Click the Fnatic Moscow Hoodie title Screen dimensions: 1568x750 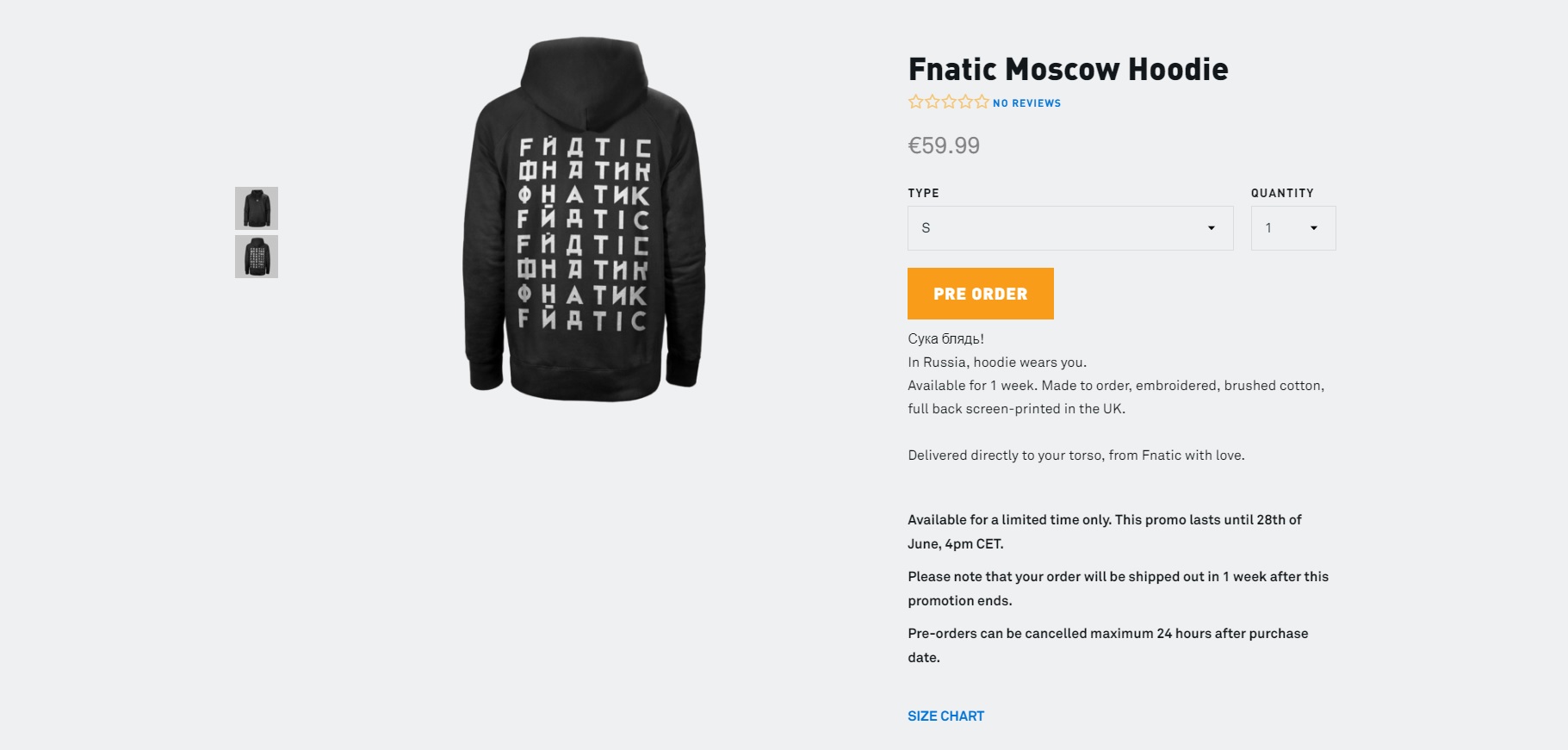pos(1068,69)
